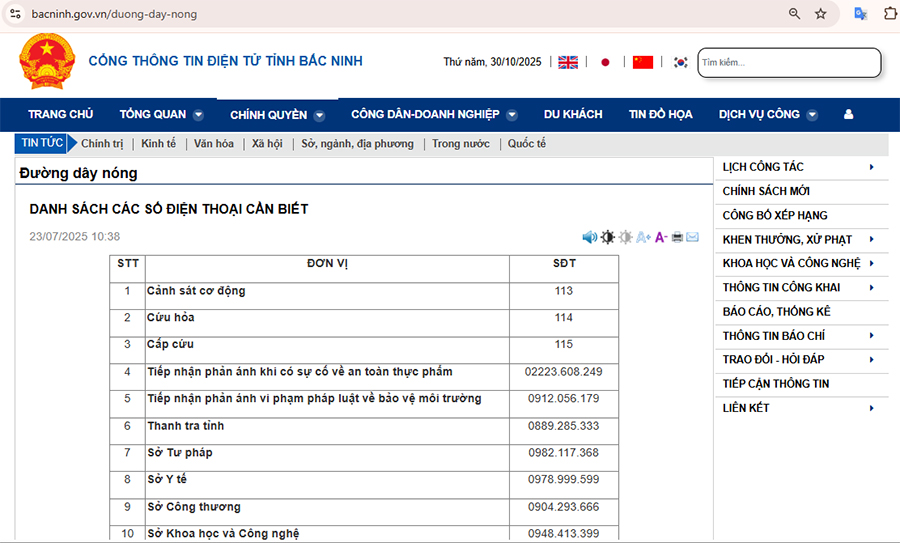This screenshot has height=543, width=900.
Task: Choose the Chinese flag language option
Action: point(643,62)
